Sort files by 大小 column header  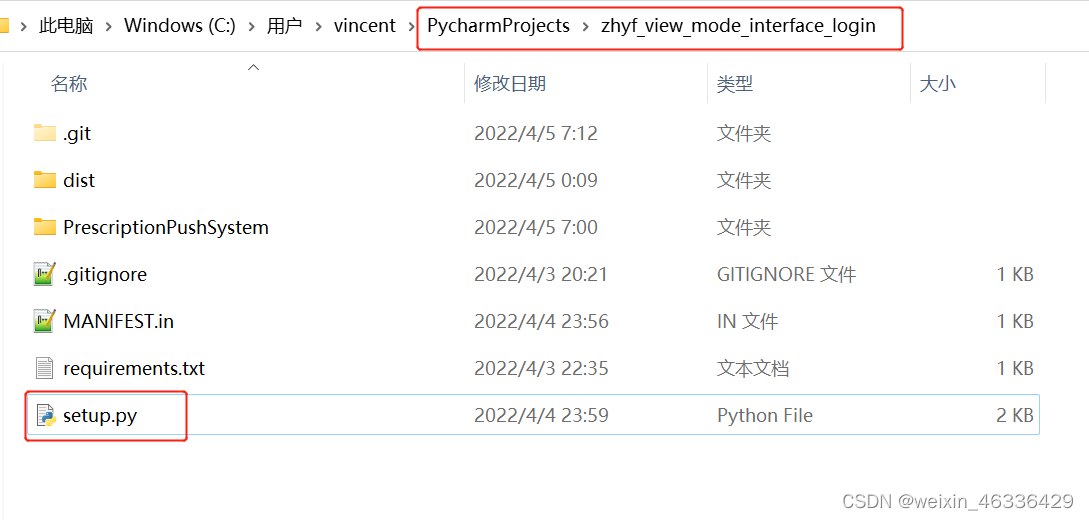(x=938, y=84)
